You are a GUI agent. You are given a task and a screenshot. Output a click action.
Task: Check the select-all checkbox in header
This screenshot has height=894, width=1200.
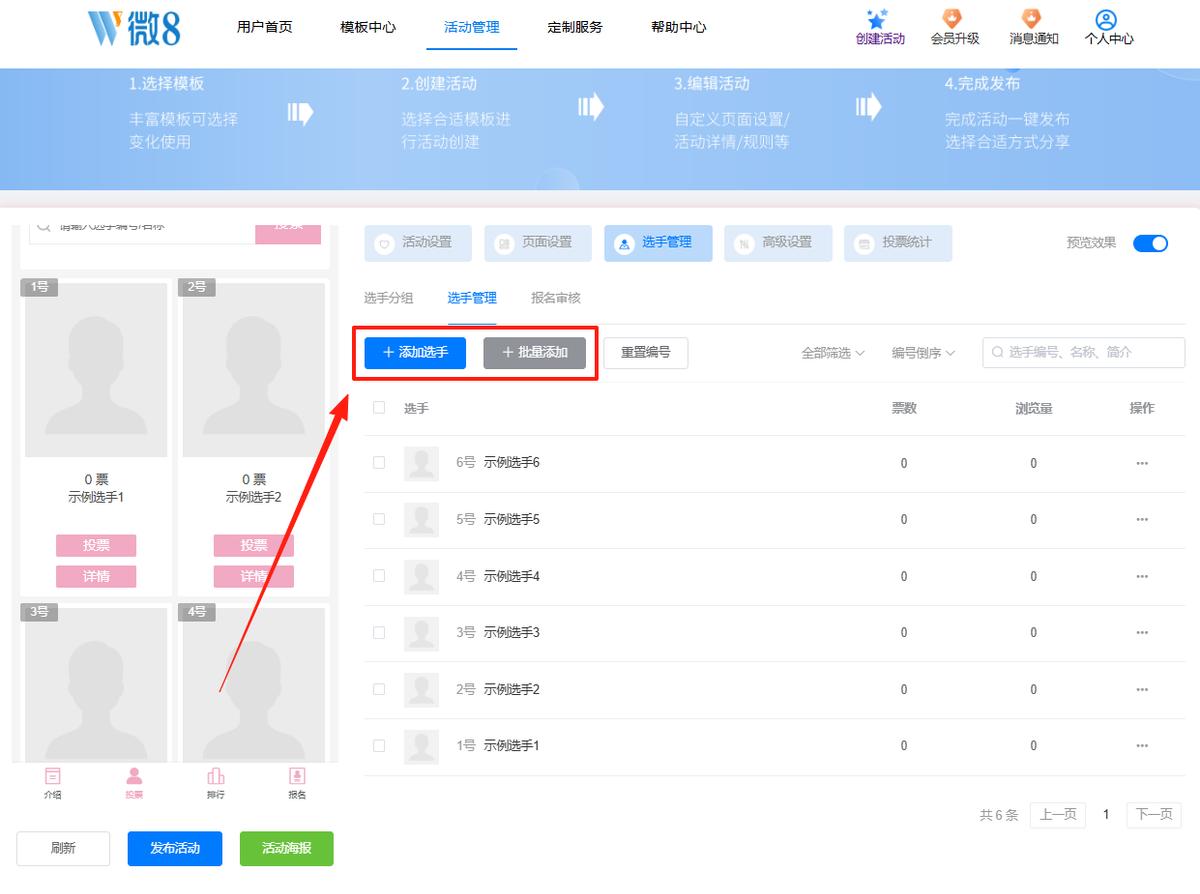coord(379,408)
